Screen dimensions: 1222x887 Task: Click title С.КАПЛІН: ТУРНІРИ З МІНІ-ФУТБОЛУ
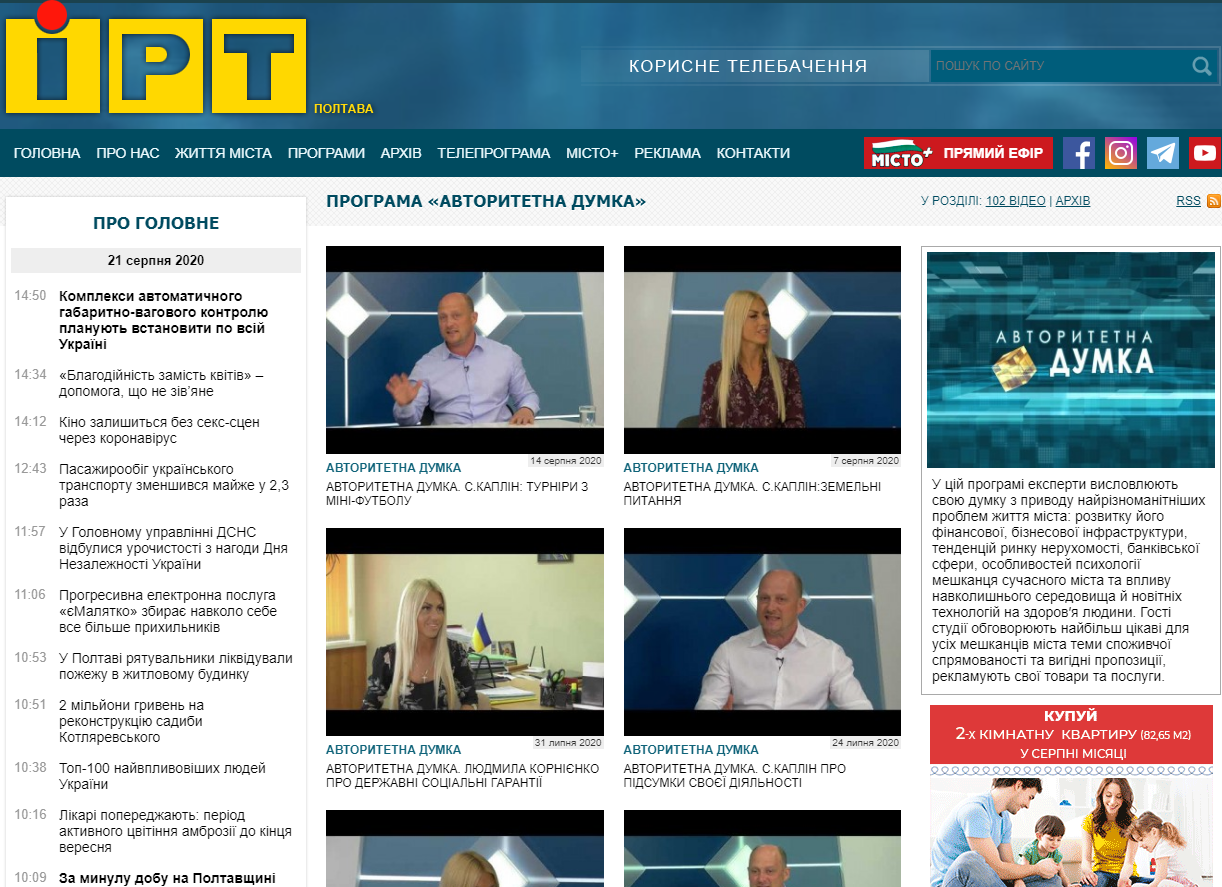[457, 493]
